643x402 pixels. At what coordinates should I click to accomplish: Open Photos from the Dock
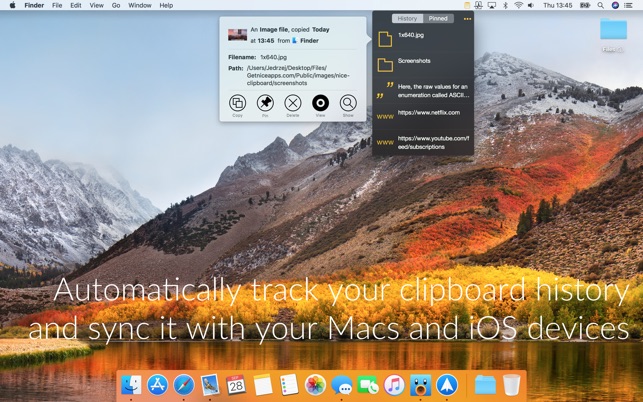(x=315, y=385)
